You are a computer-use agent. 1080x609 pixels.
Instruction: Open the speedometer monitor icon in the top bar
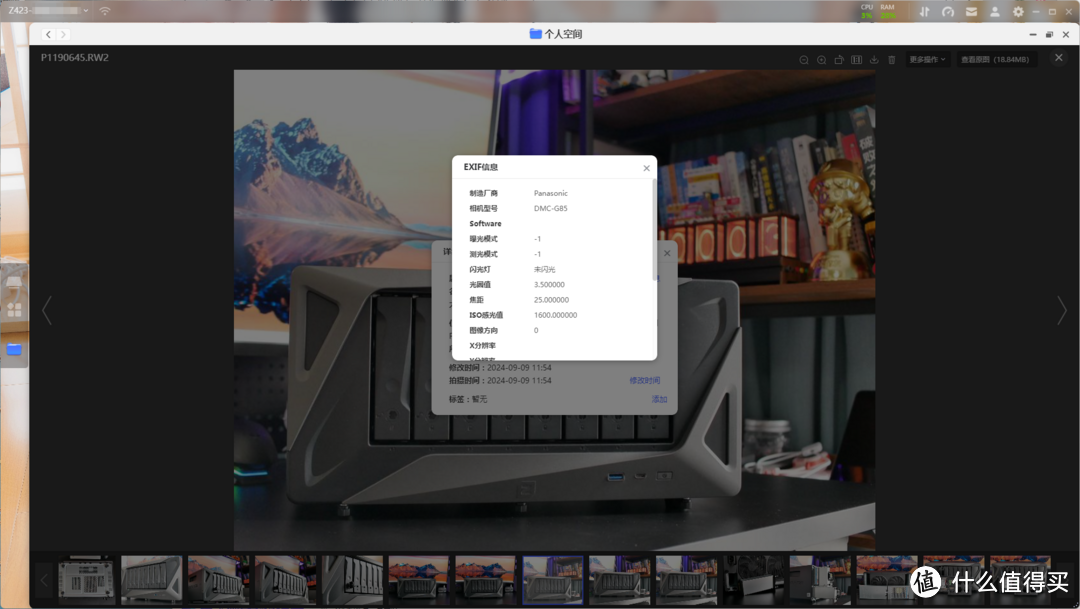(x=948, y=12)
